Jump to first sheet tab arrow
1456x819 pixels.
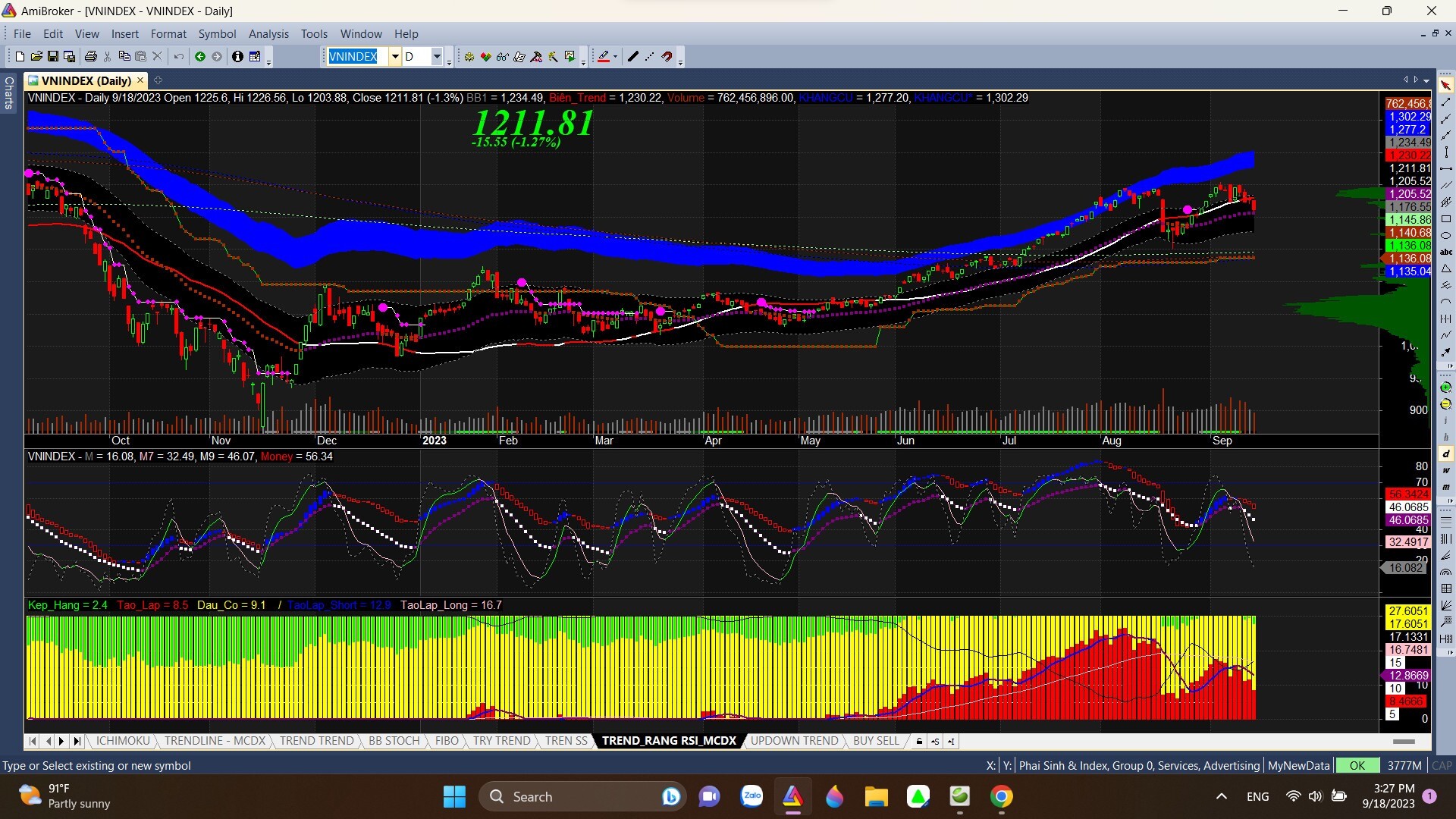[x=33, y=741]
